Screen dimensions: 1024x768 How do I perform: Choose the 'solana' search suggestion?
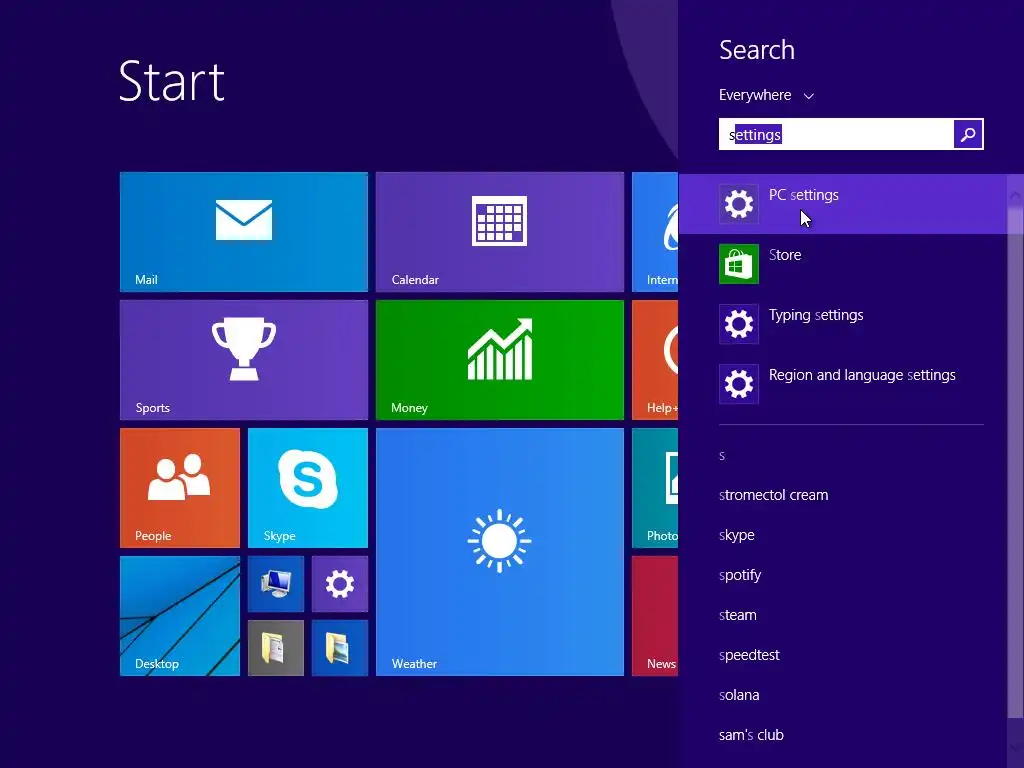(739, 695)
